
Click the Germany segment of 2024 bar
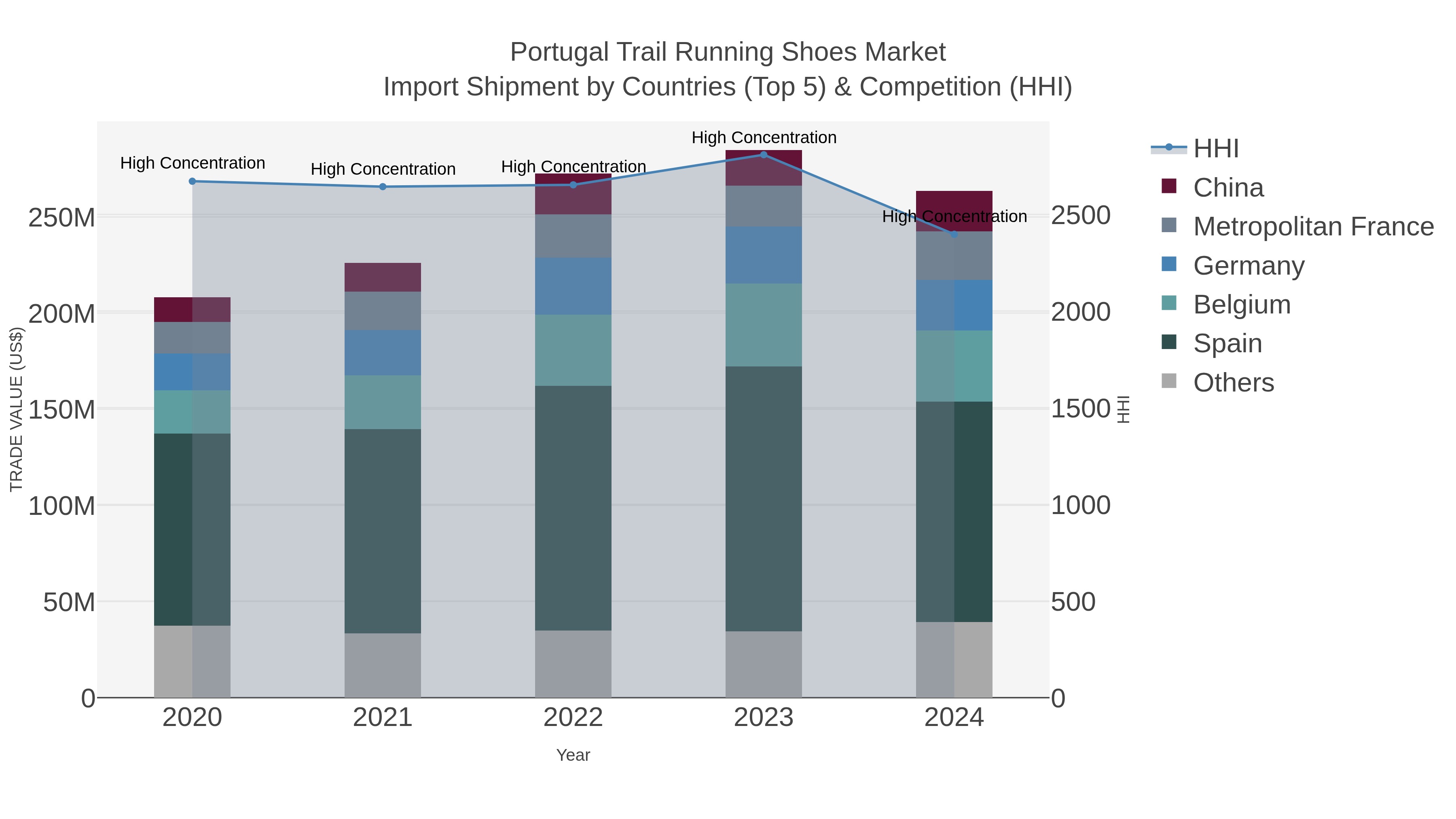[x=954, y=305]
